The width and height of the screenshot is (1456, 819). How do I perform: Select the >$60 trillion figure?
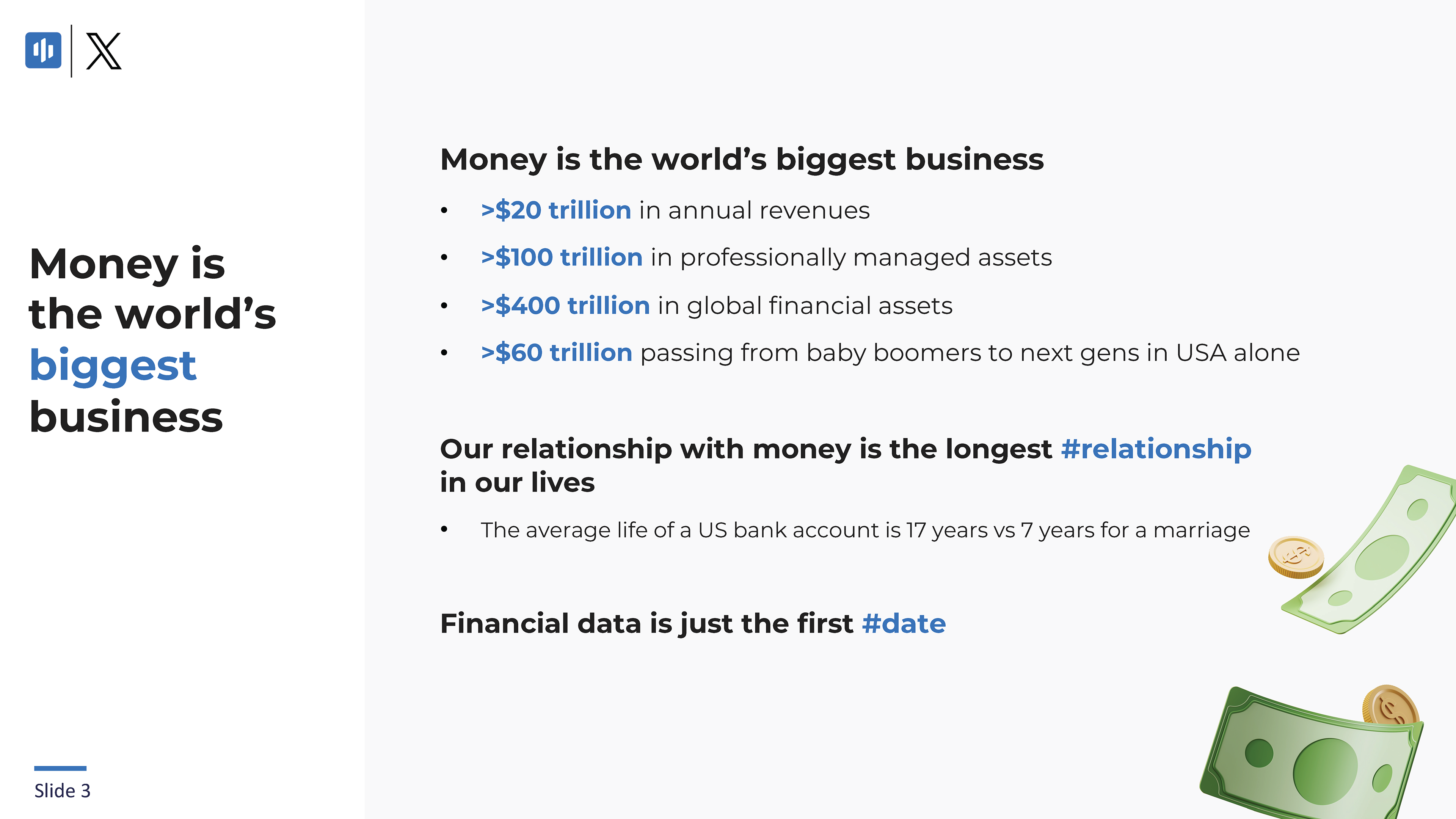tap(556, 353)
